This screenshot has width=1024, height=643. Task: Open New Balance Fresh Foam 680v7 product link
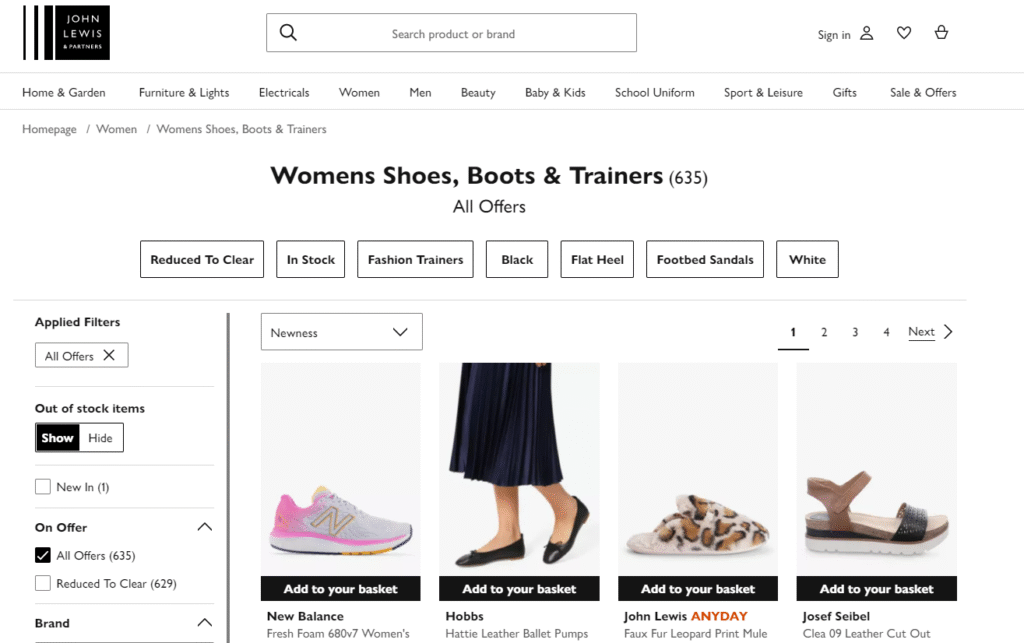[338, 633]
